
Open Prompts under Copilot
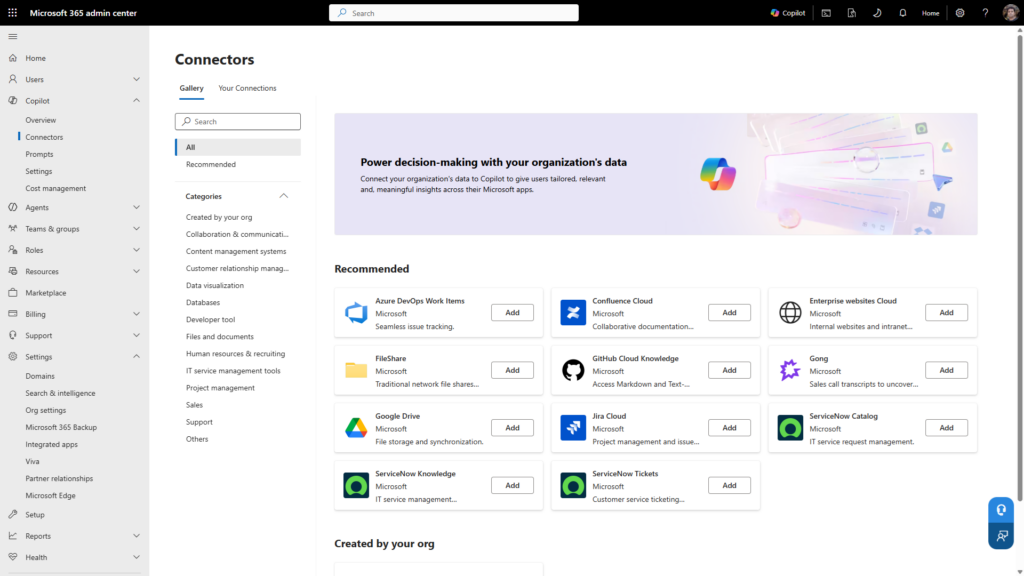pyautogui.click(x=39, y=154)
